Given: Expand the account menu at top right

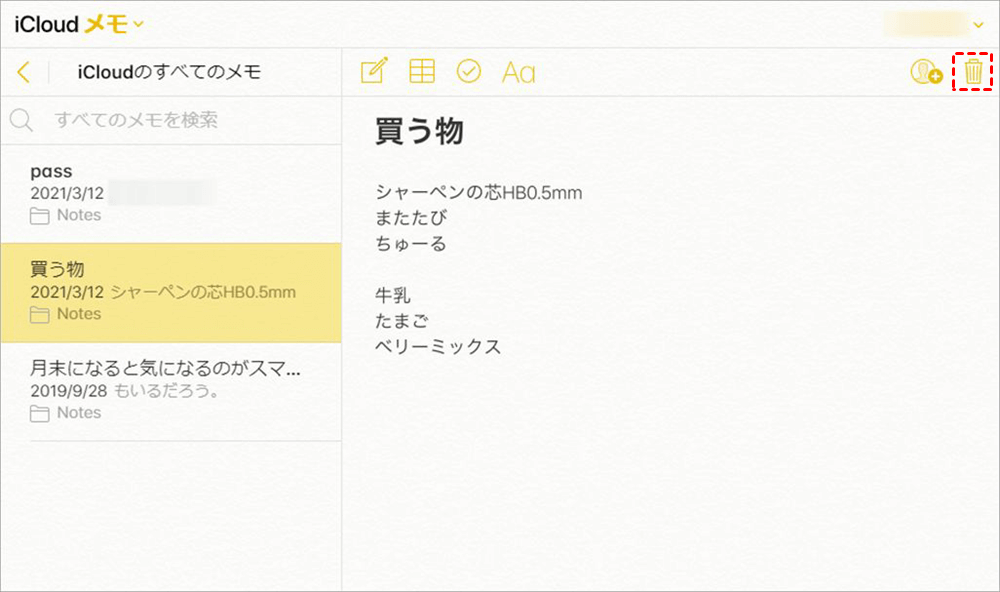Looking at the screenshot, I should click(978, 25).
